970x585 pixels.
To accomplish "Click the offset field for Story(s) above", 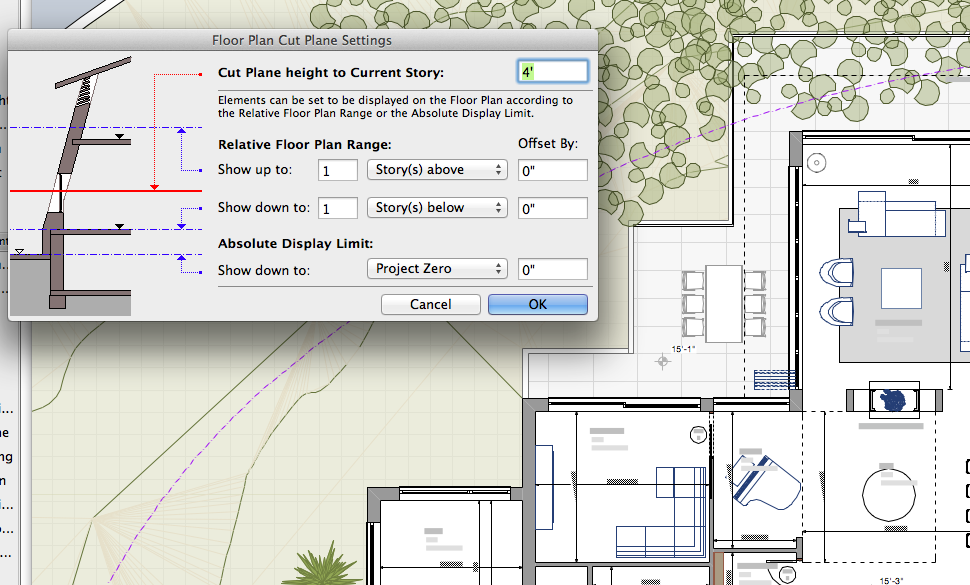I will click(x=552, y=170).
